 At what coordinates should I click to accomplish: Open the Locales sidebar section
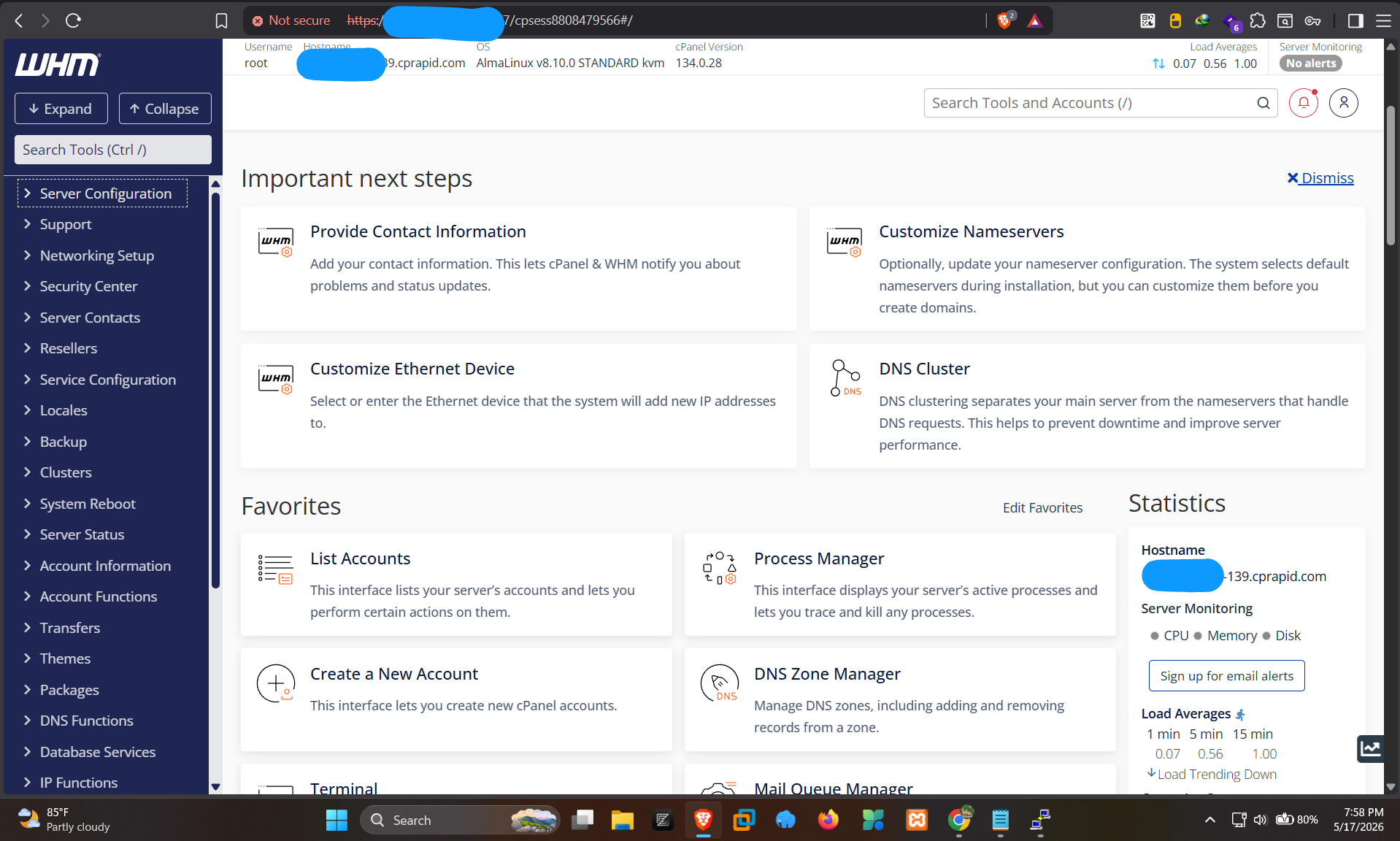(x=63, y=410)
